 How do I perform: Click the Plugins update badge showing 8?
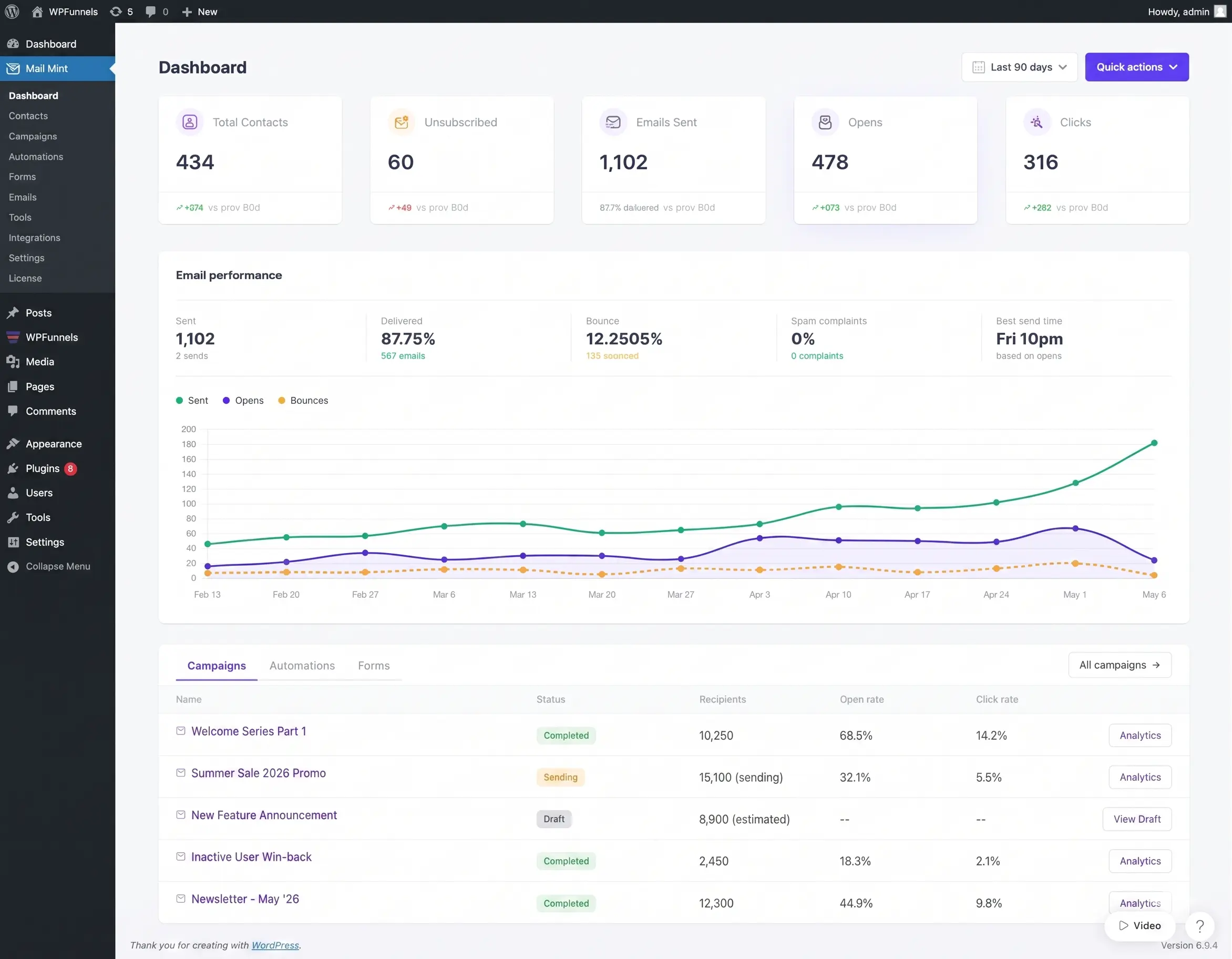[70, 468]
